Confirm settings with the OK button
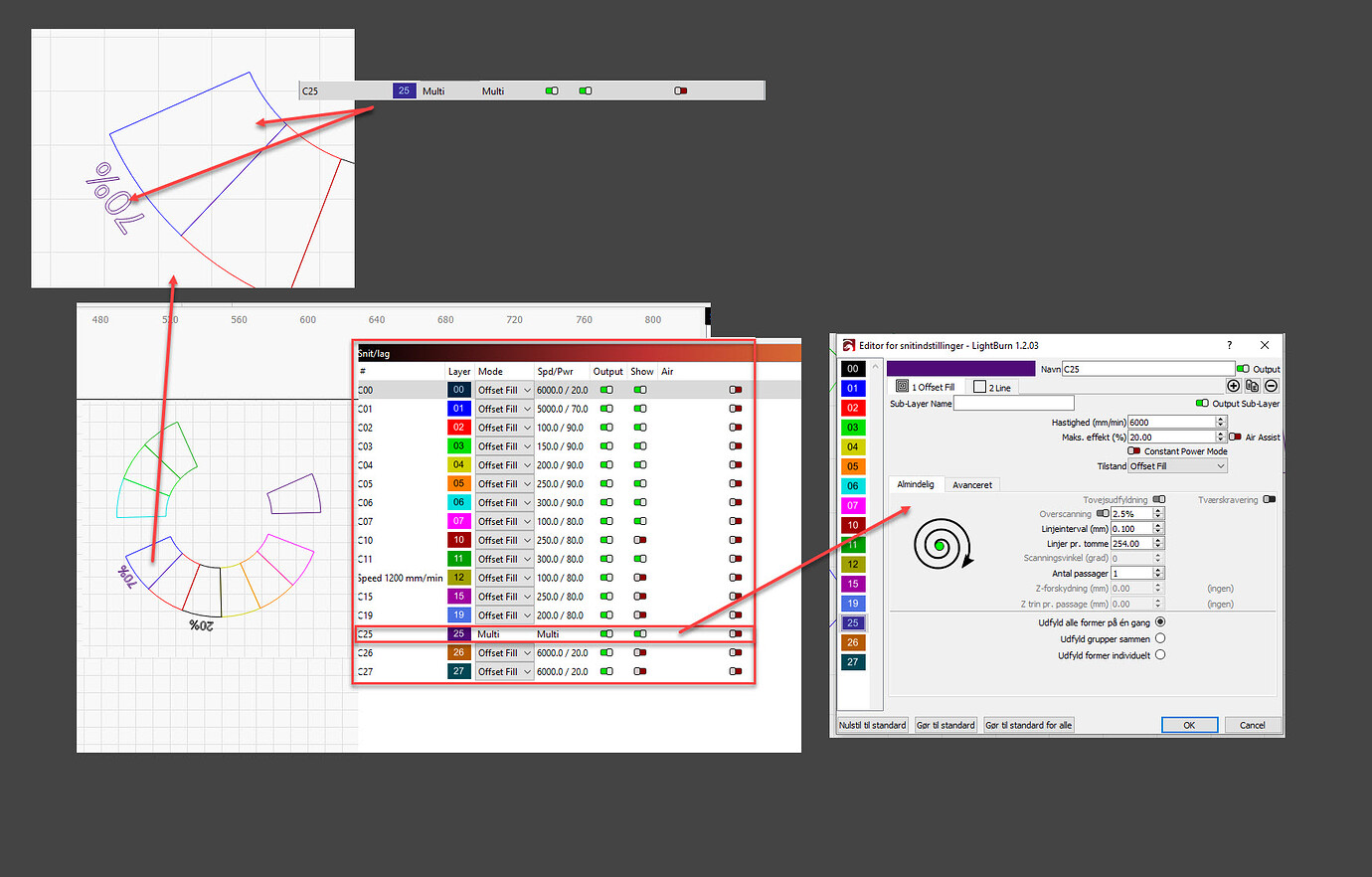Image resolution: width=1372 pixels, height=877 pixels. click(x=1189, y=725)
